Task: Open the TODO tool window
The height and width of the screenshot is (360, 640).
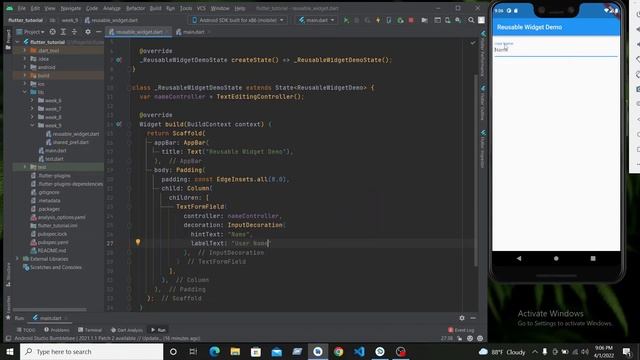Action: [x=26, y=330]
